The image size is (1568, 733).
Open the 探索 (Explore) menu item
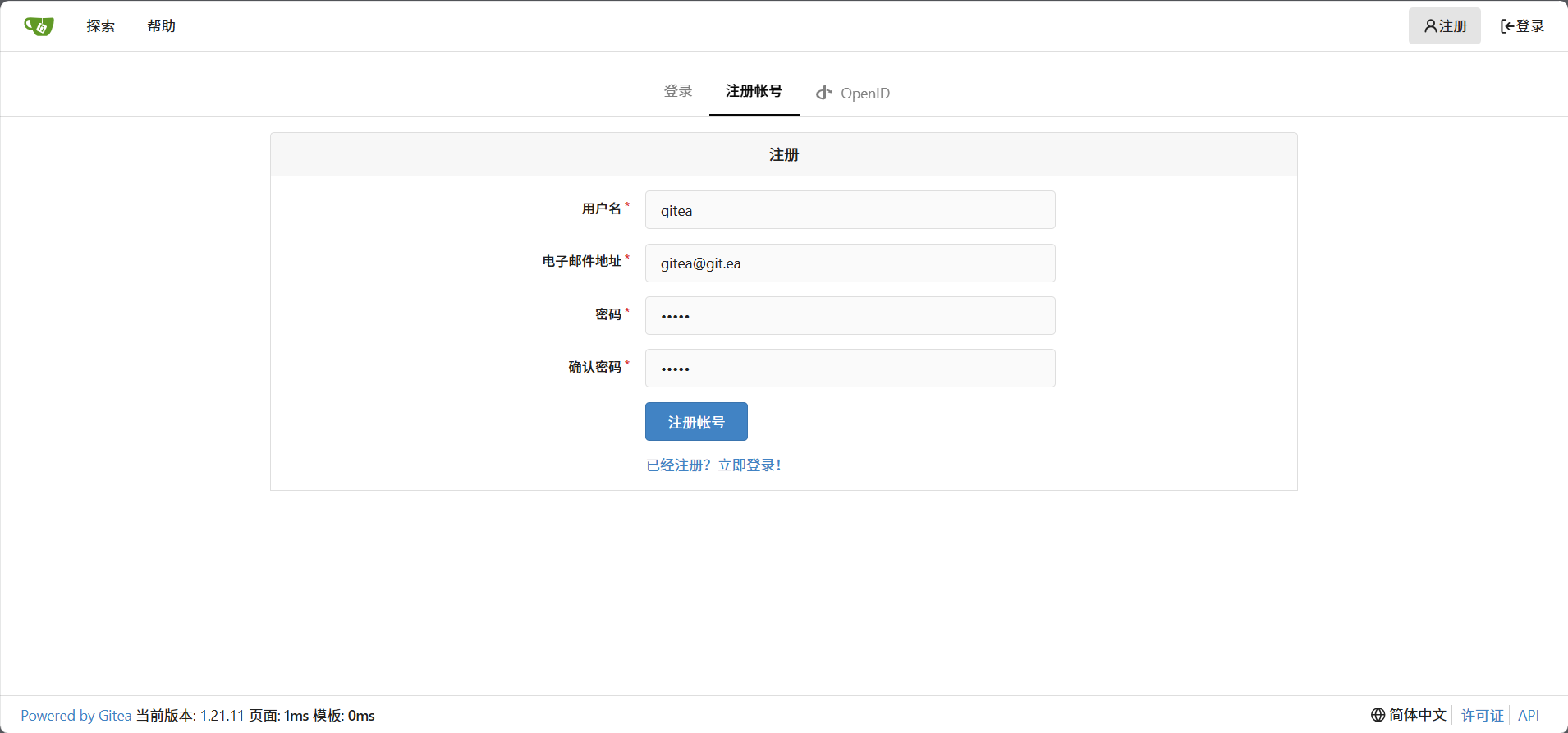tap(101, 26)
